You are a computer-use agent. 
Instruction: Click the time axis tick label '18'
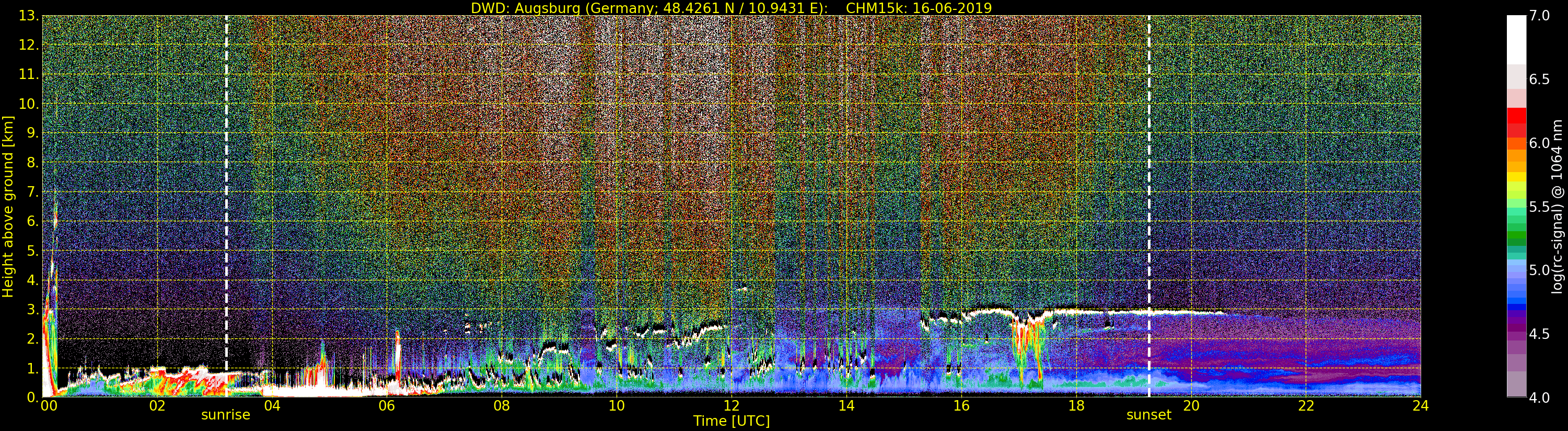coord(1076,406)
